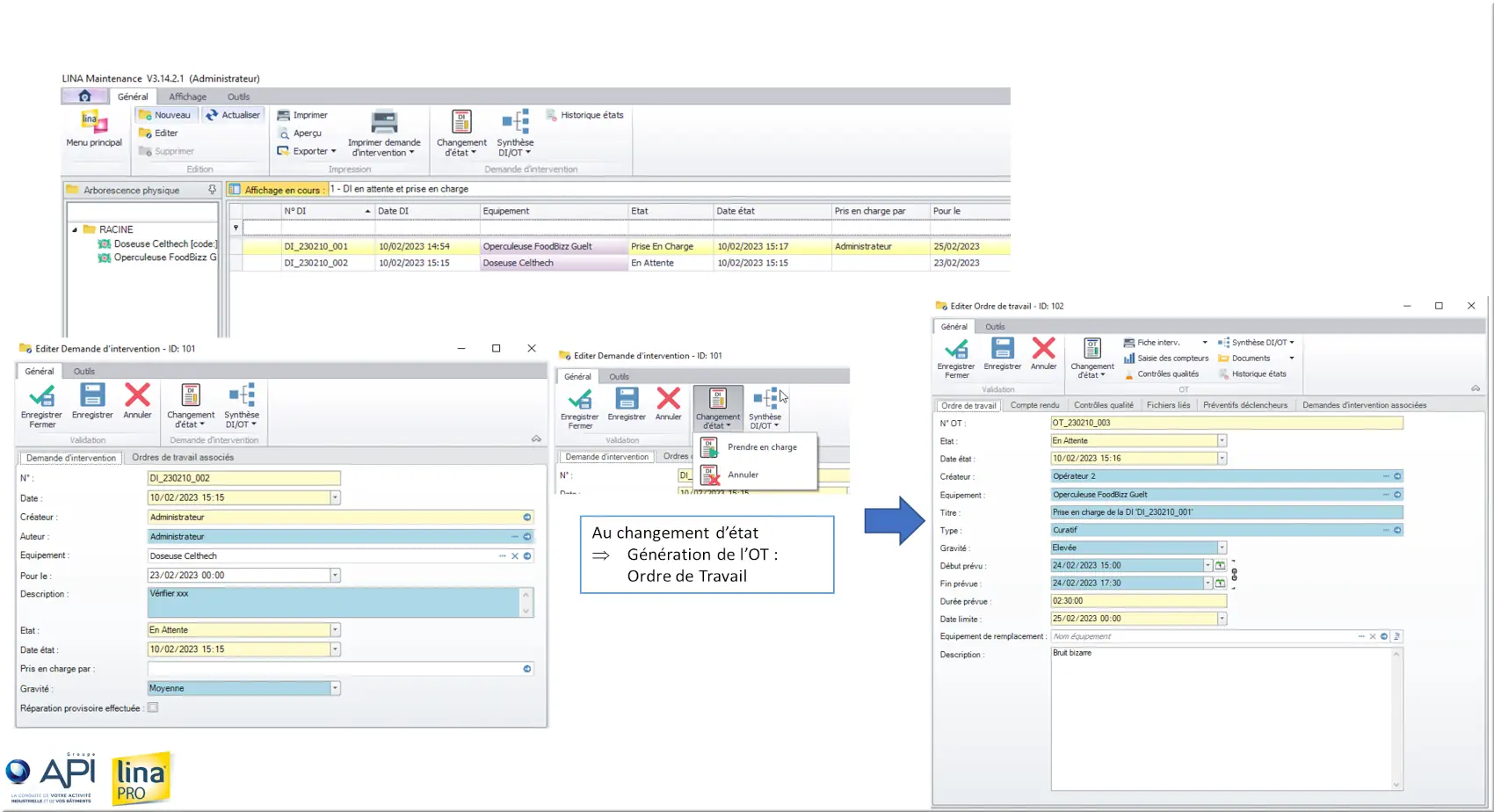Viewport: 1494px width, 812px height.
Task: Open Changement d'état in main window ribbon
Action: (461, 134)
